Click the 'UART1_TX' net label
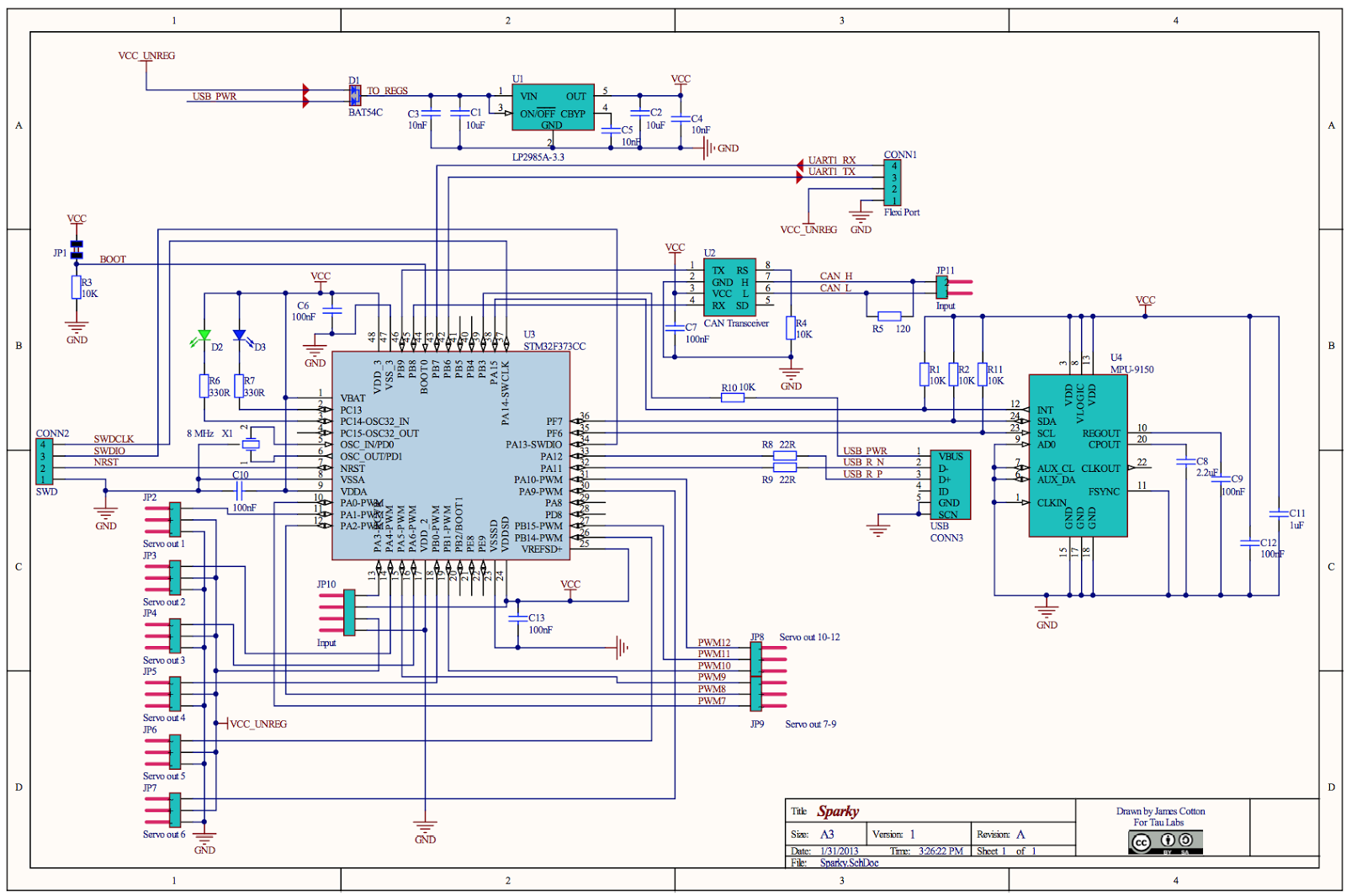 point(832,172)
